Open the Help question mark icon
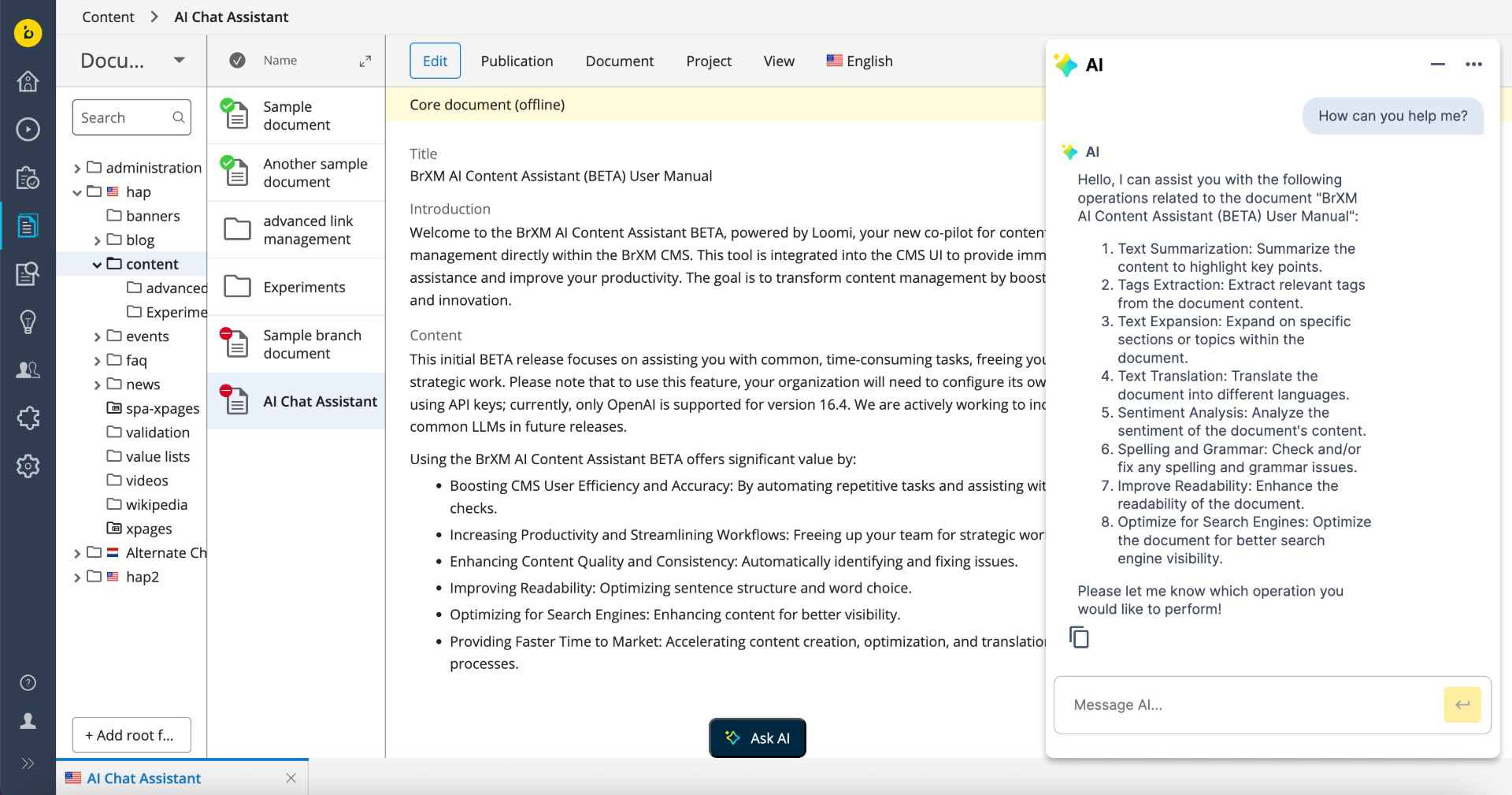 point(28,682)
